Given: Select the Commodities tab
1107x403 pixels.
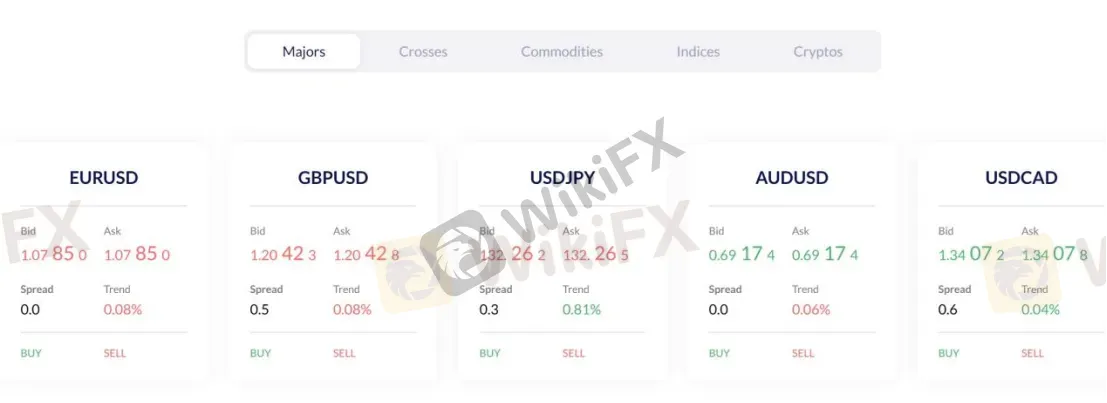Looking at the screenshot, I should pyautogui.click(x=562, y=52).
